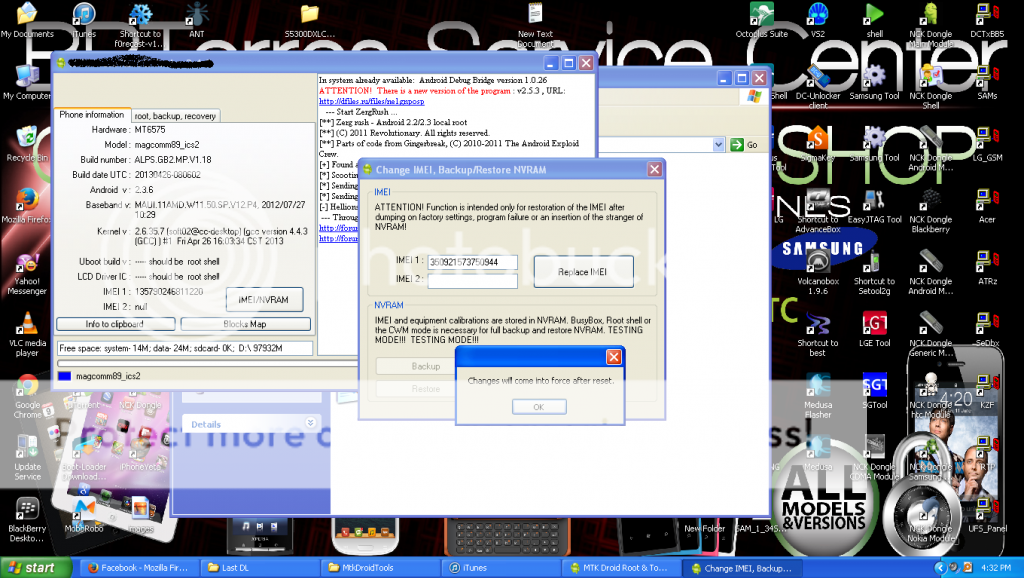This screenshot has height=578, width=1024.
Task: Click the IMEI 2 input field
Action: point(472,282)
